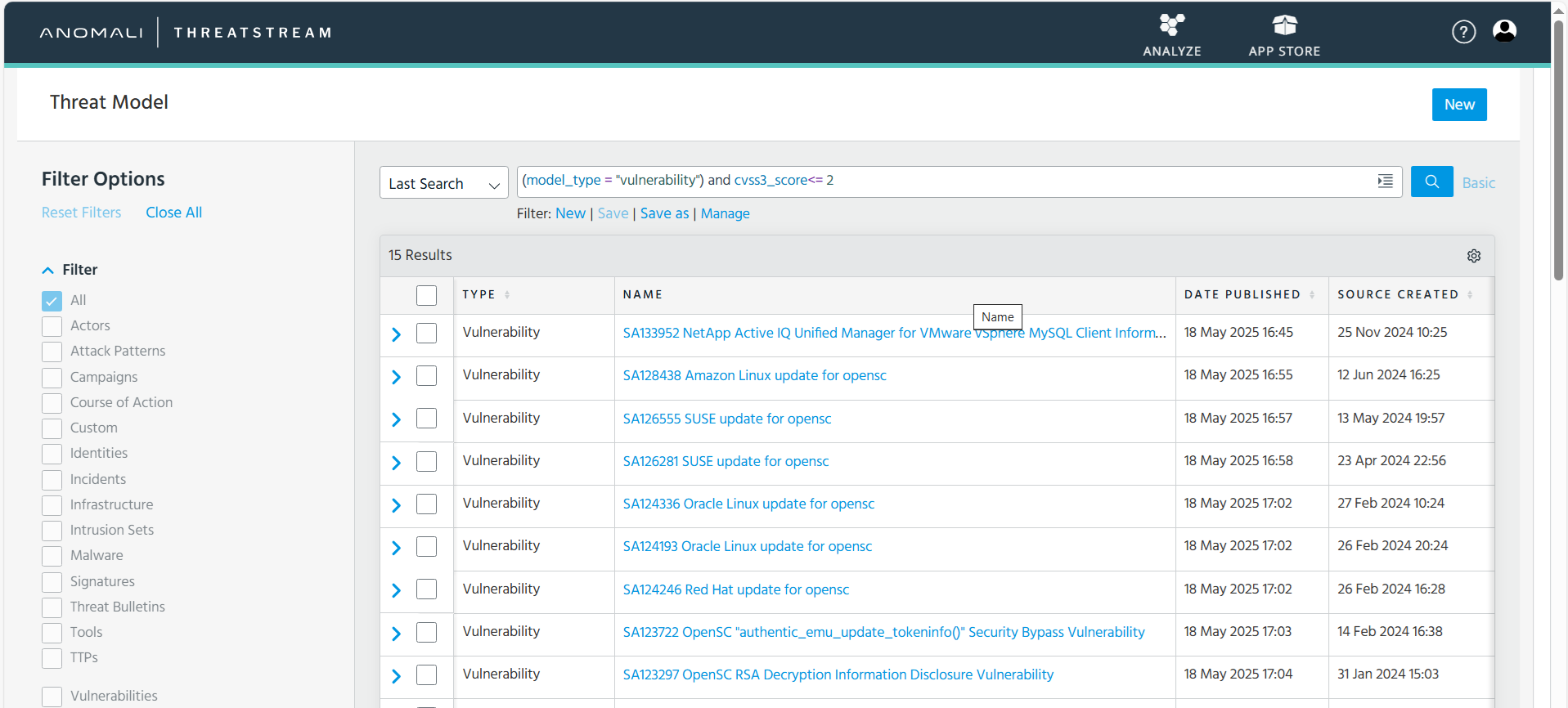Enable the Malware filter checkbox
The width and height of the screenshot is (1568, 708).
[x=52, y=556]
